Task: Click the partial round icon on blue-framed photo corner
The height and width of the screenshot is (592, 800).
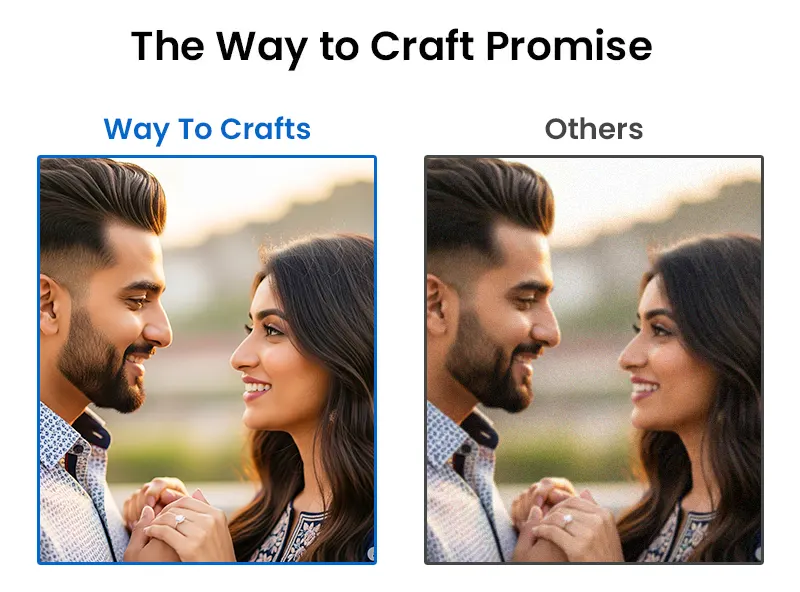Action: (x=371, y=553)
